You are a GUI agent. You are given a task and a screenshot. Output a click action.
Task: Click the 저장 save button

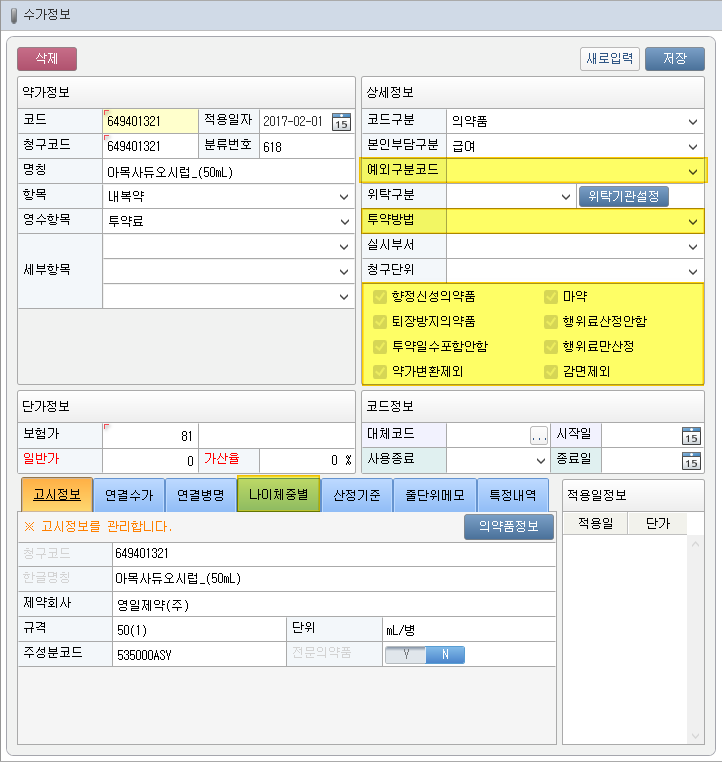click(675, 58)
